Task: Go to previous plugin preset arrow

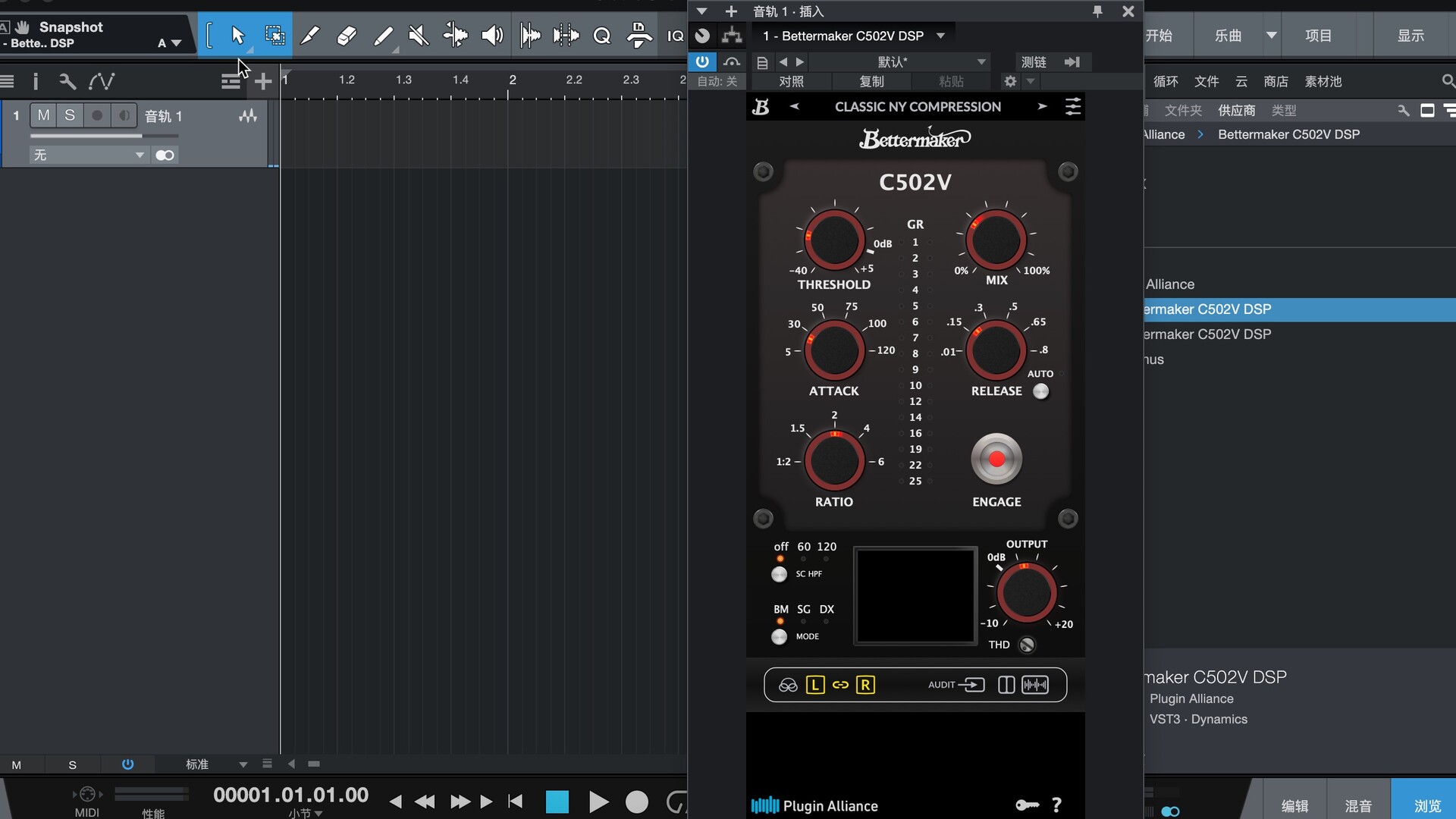Action: (x=794, y=107)
